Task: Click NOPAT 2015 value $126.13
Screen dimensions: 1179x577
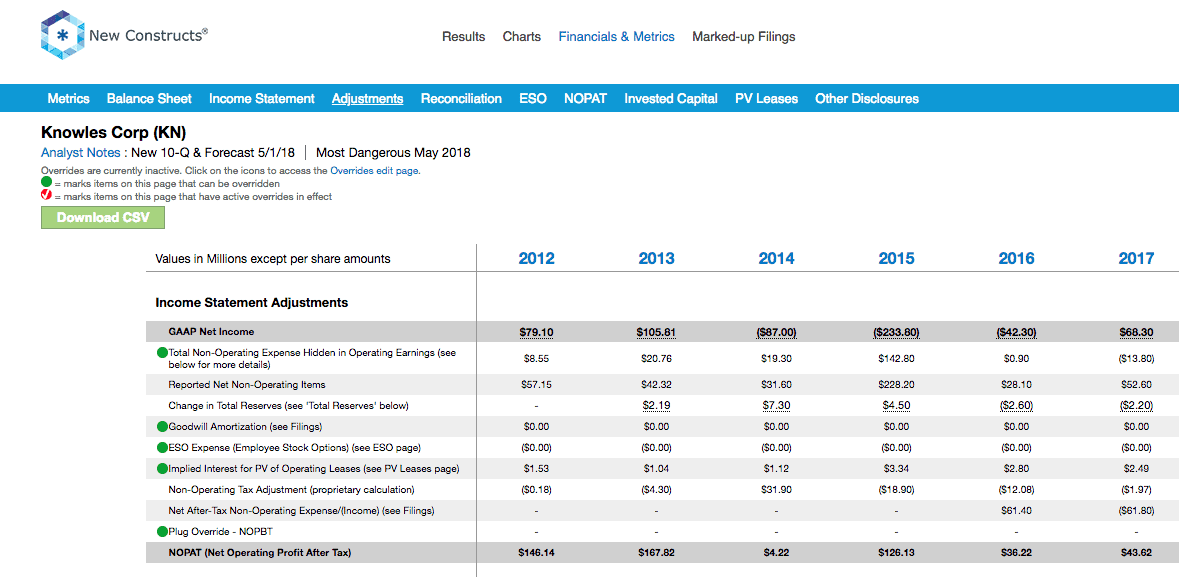Action: (896, 553)
